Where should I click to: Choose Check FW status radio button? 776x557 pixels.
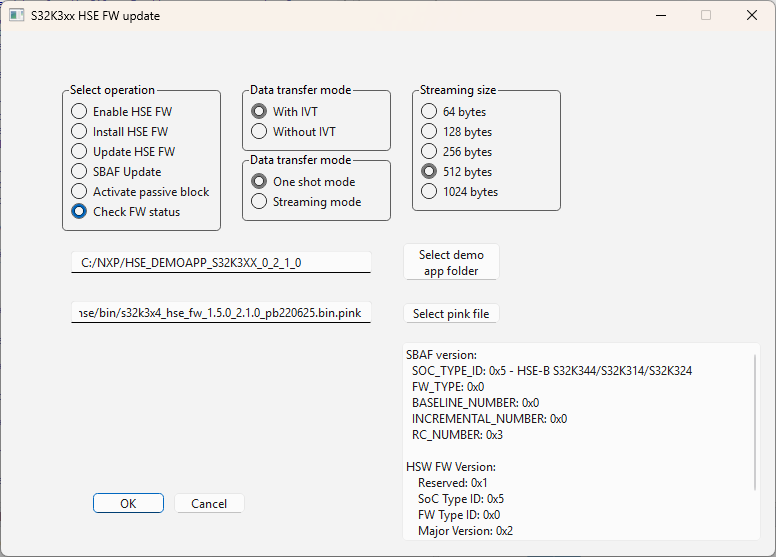(x=79, y=212)
